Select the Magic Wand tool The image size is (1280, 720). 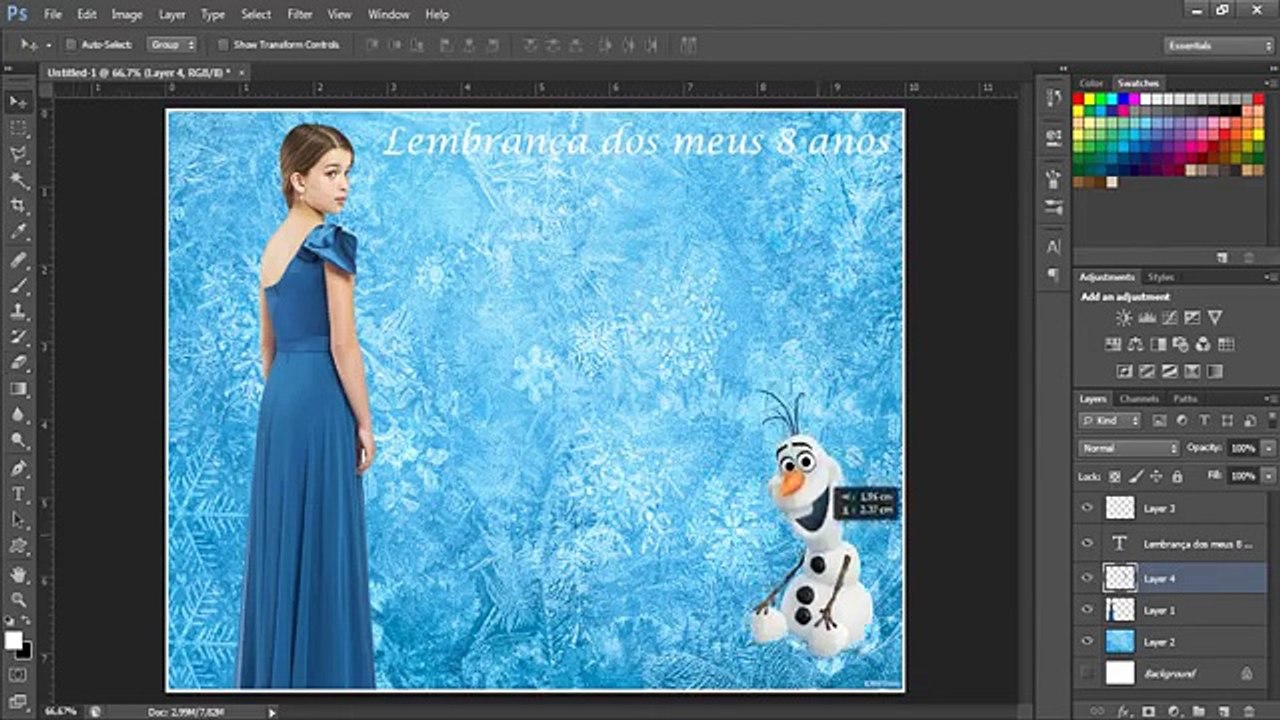pos(18,180)
